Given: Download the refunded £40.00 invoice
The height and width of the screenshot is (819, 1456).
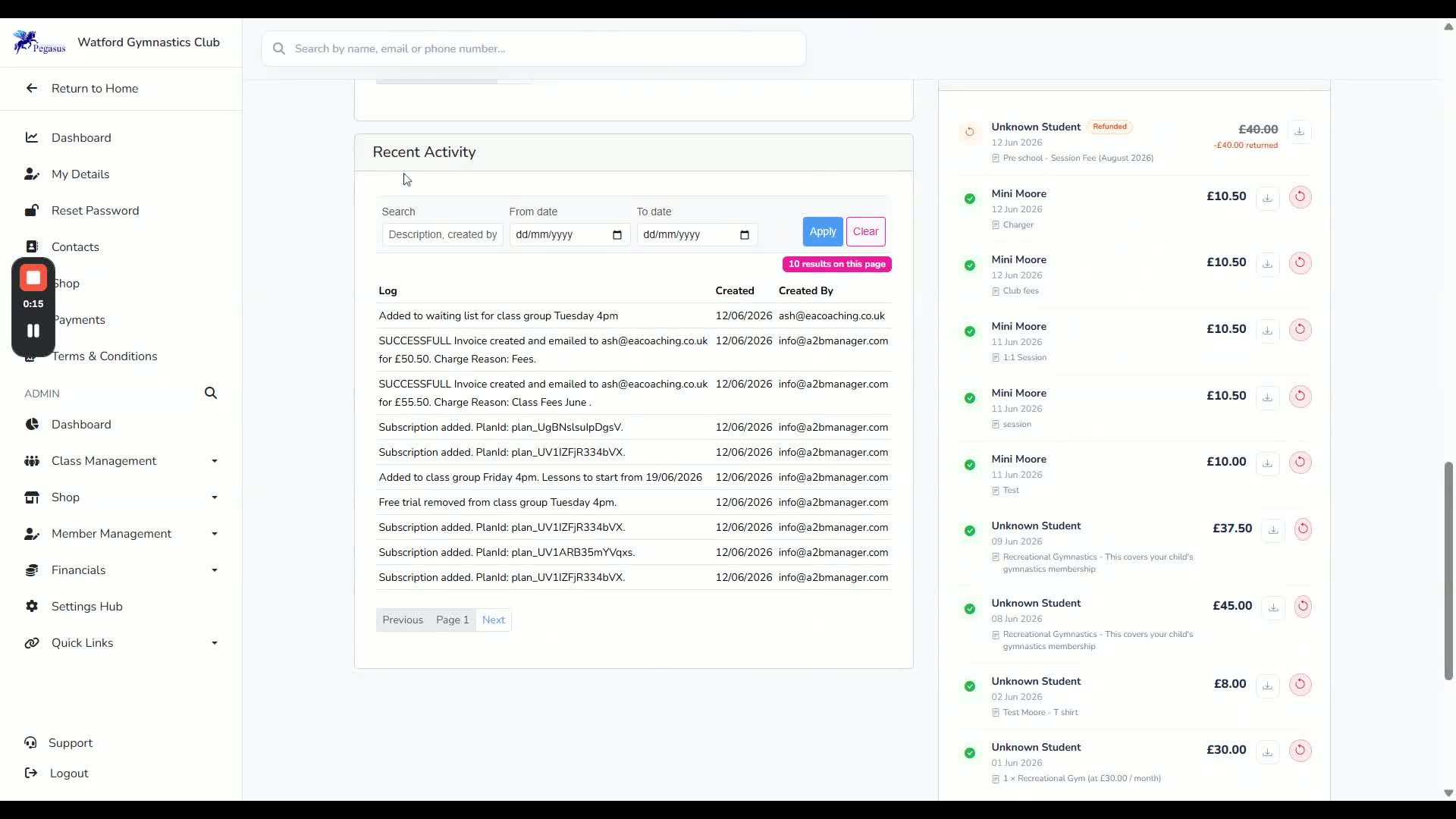Looking at the screenshot, I should 1299,131.
